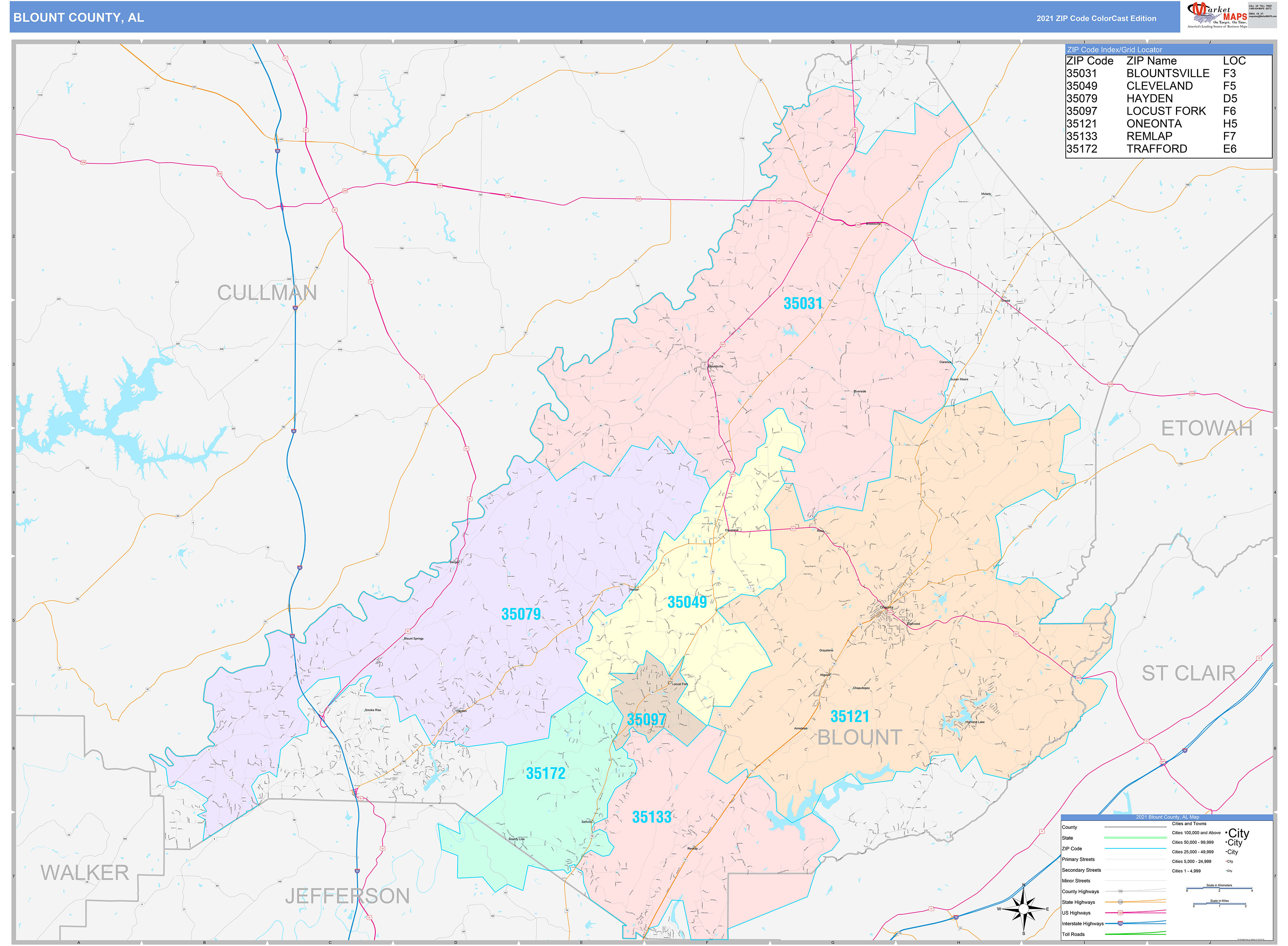This screenshot has height=946, width=1288.
Task: Click the 2021 Blount County, AL Map title bar
Action: [1167, 817]
